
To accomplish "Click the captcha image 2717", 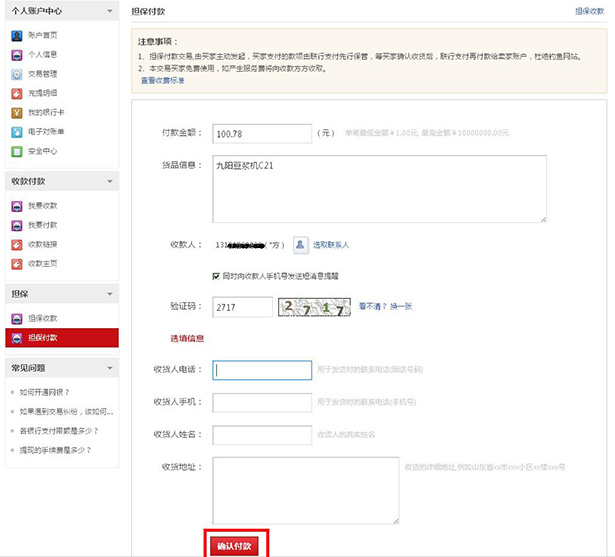I will [314, 307].
